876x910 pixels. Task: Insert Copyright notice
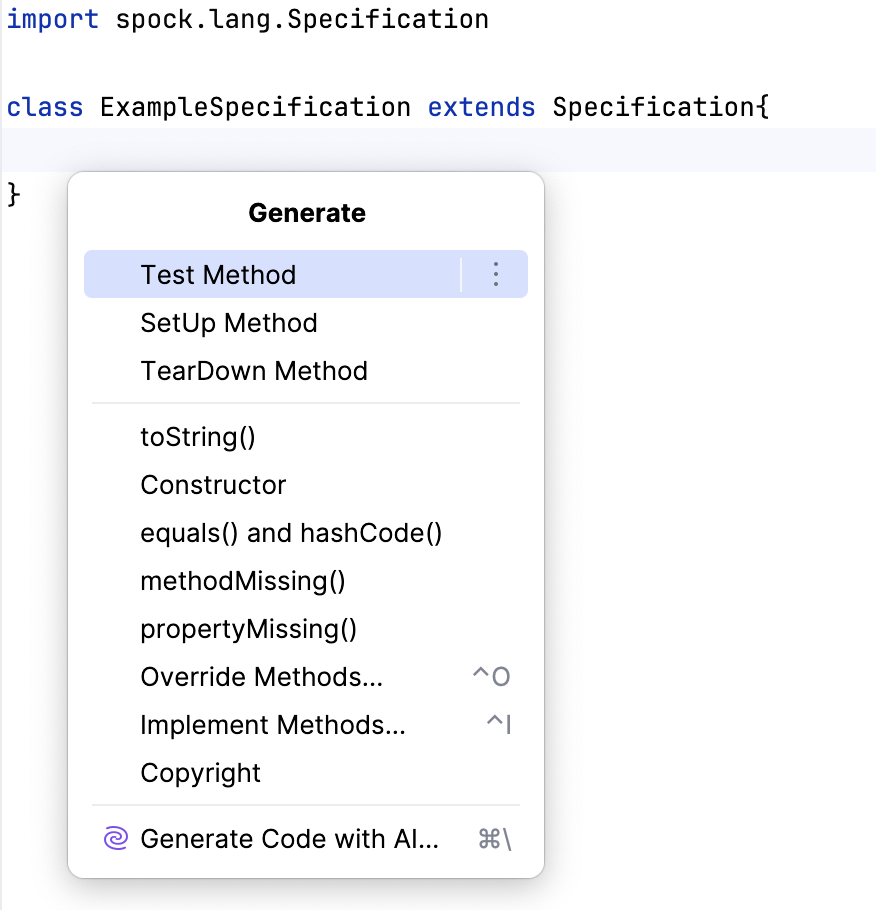tap(199, 772)
